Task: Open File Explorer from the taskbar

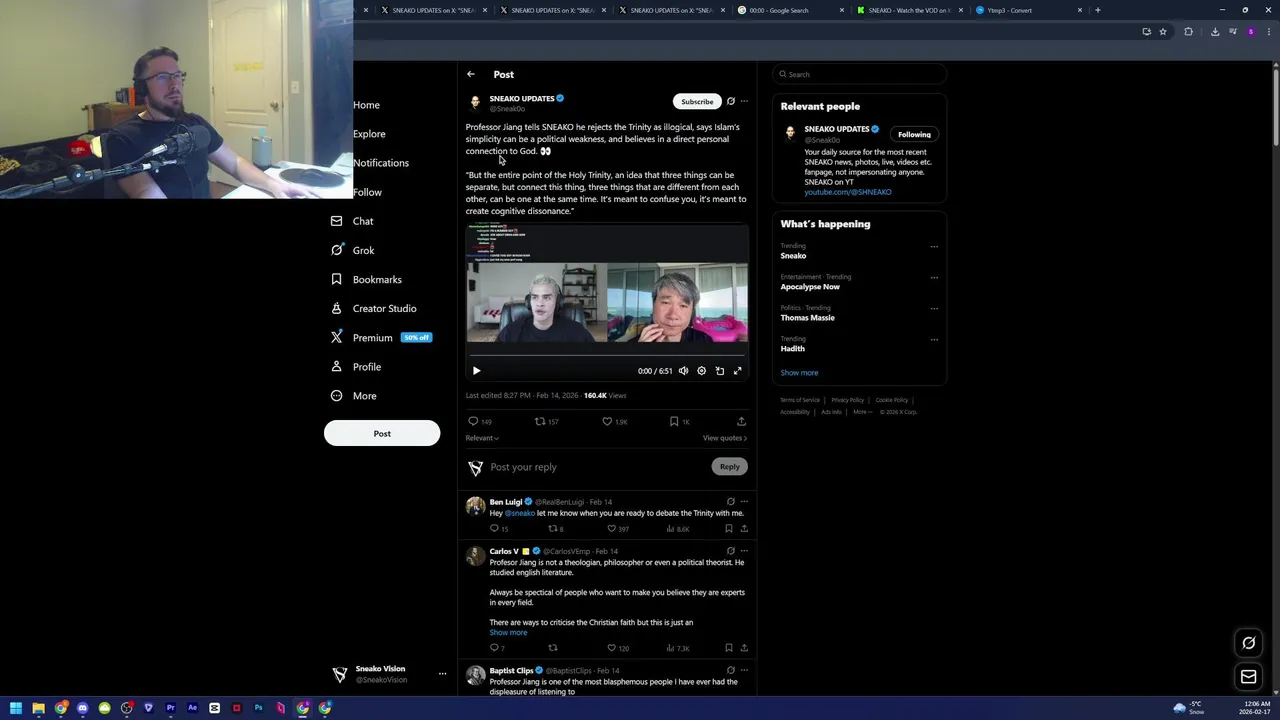Action: 38,708
